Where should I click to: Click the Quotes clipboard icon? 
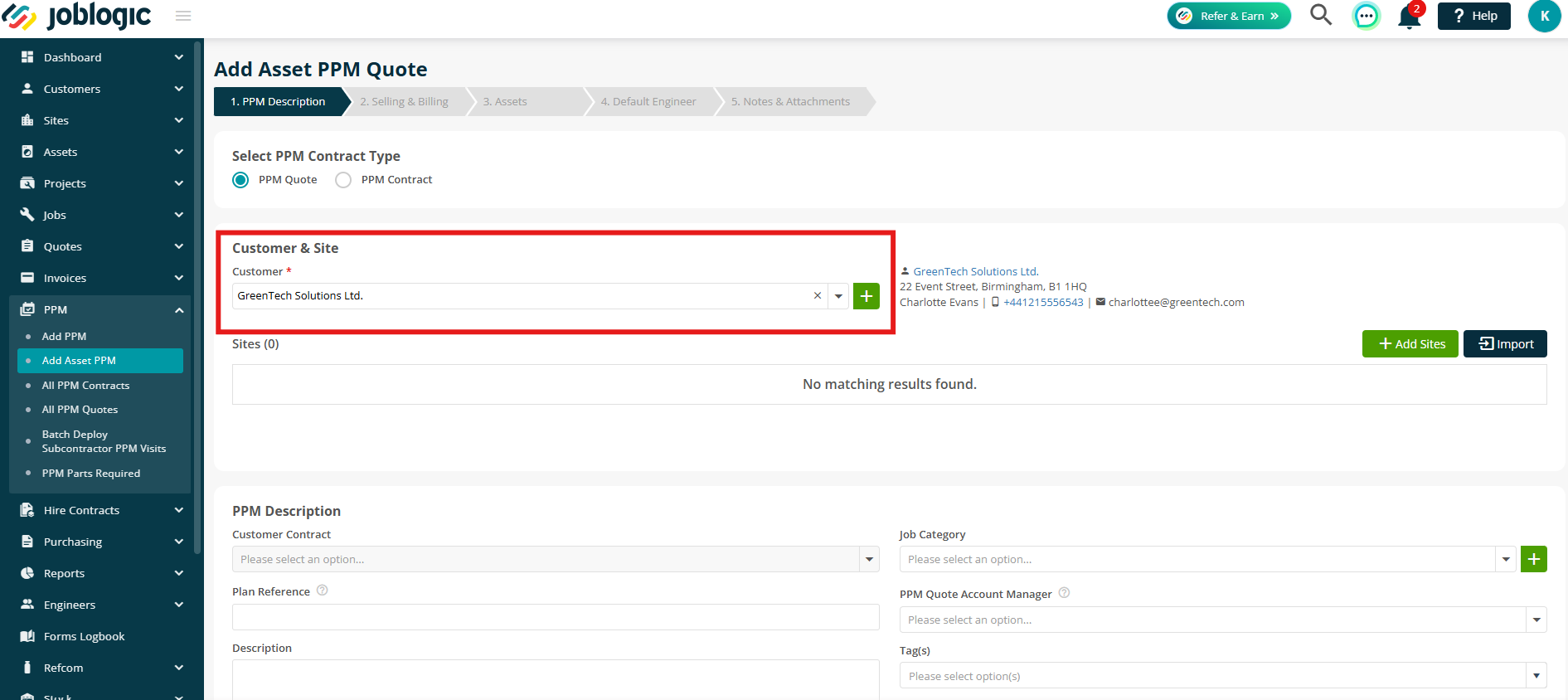[27, 246]
